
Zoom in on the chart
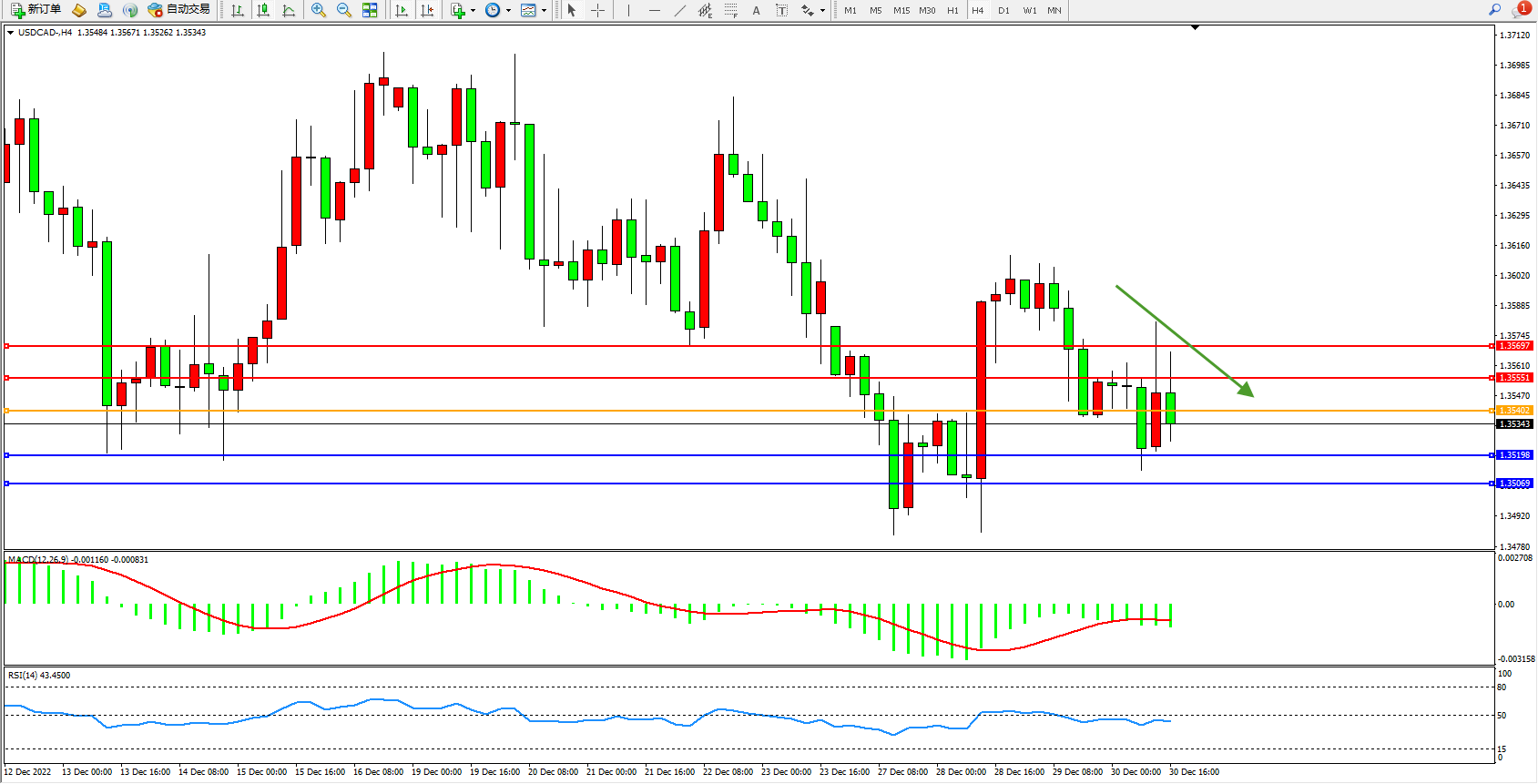click(x=319, y=10)
